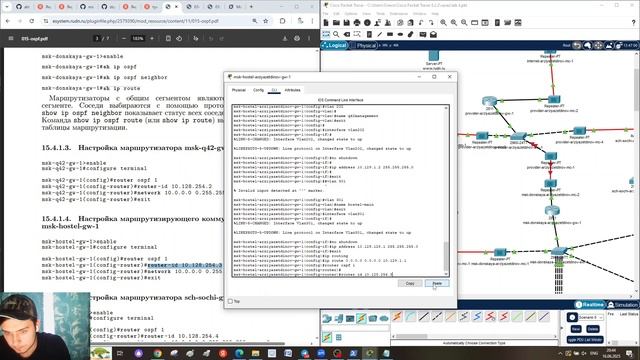Click the PDF page number field
Screen dimensions: 640x360
pos(97,38)
